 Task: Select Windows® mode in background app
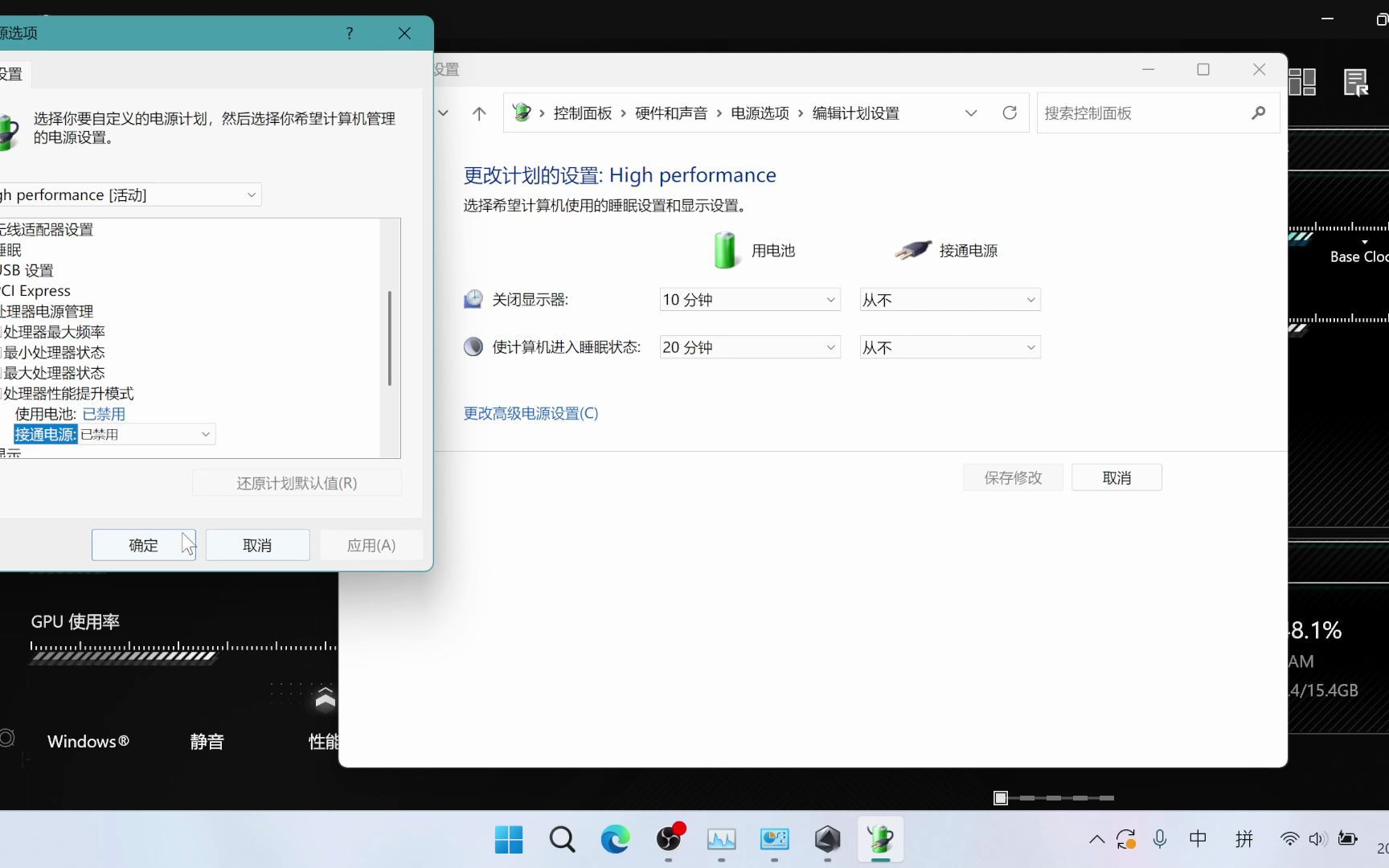(88, 741)
